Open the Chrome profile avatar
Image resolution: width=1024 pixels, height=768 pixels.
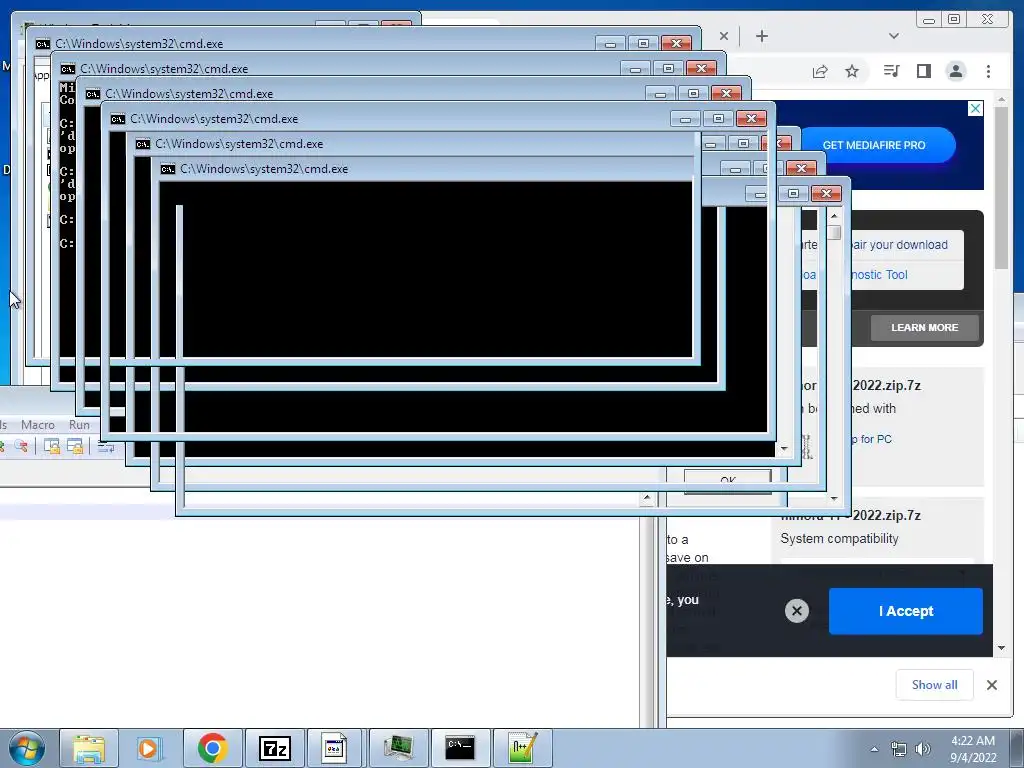(955, 71)
